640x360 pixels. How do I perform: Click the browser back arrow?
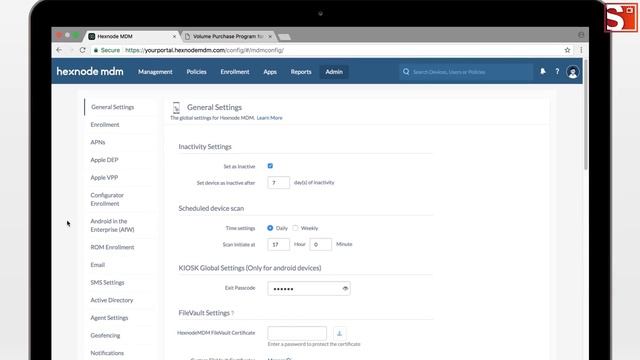(x=59, y=50)
